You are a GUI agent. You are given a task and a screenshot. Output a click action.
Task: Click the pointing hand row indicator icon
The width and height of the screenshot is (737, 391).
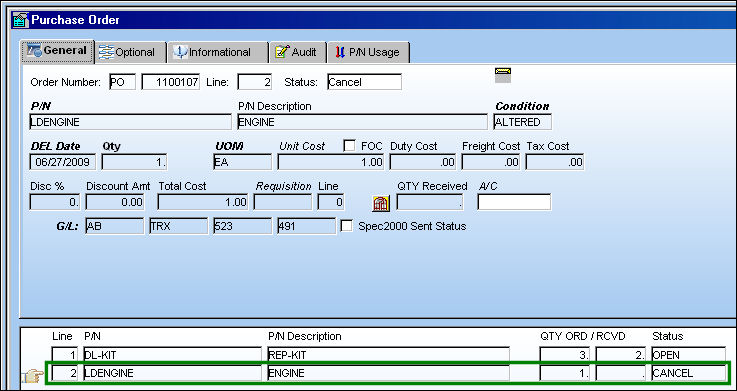[32, 375]
